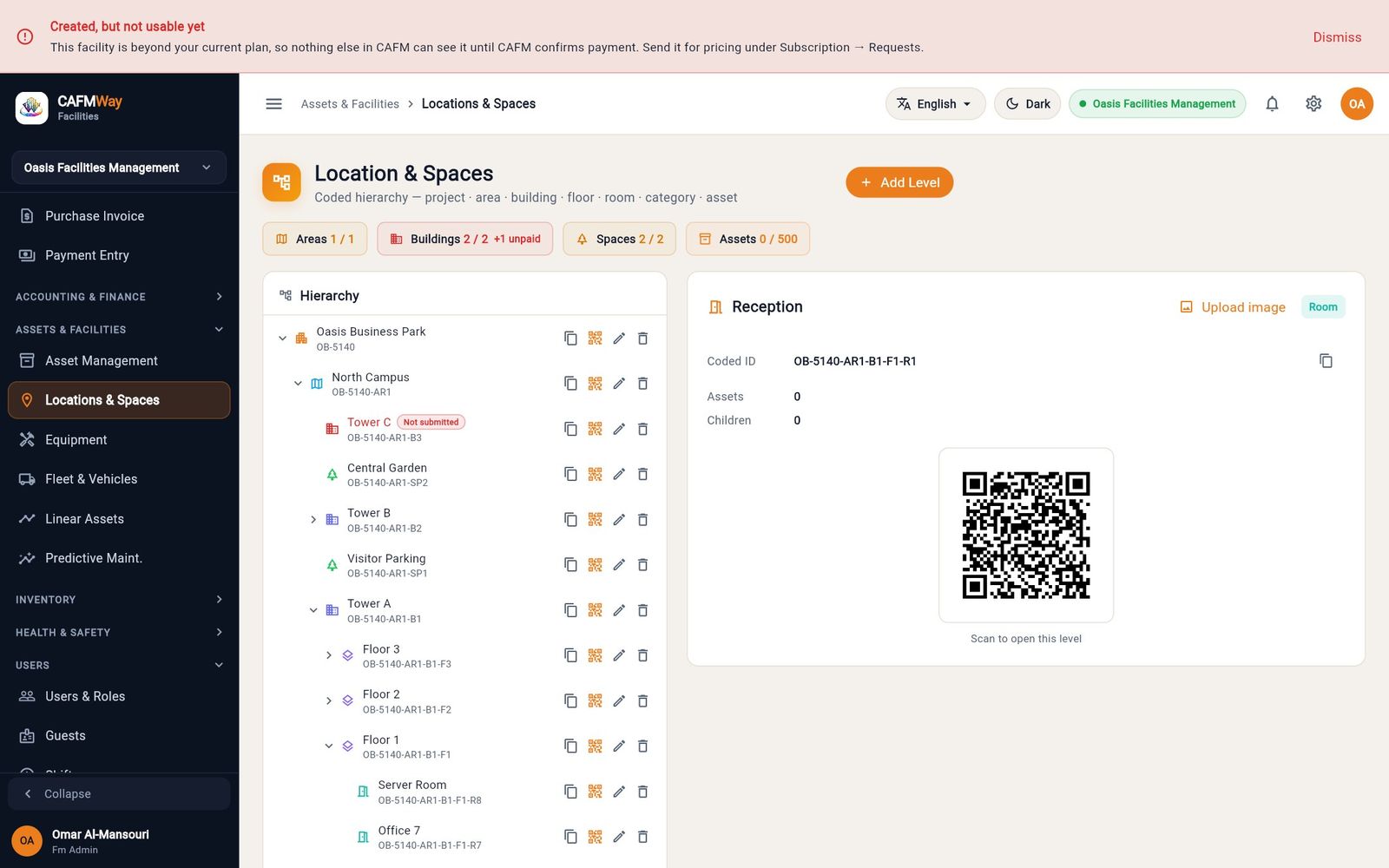Click the Spaces 2 / 2 chip

tap(620, 239)
